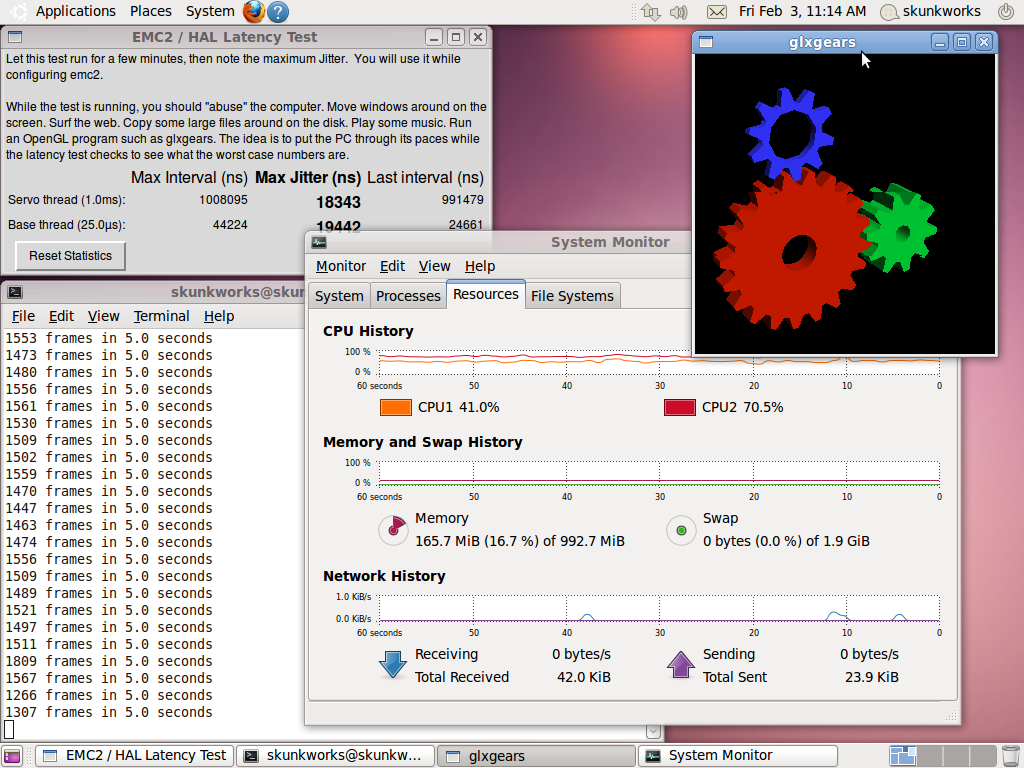Pick the red CPU2 color swatch
The image size is (1024, 768).
tap(680, 408)
